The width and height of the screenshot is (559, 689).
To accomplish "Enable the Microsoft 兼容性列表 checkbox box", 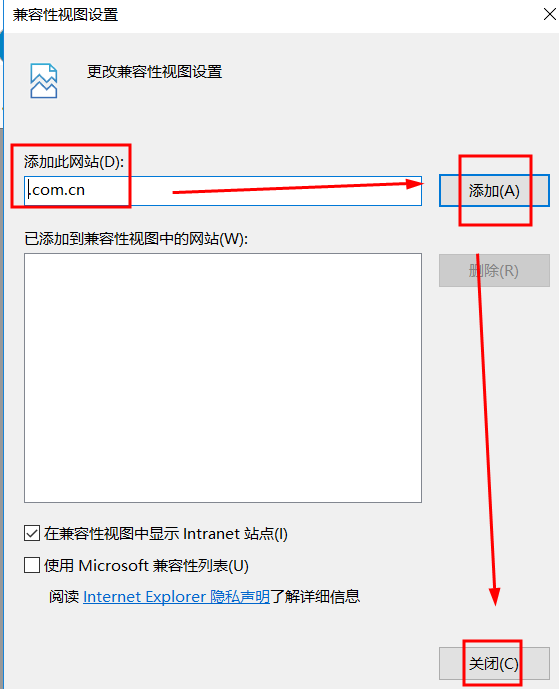I will tap(32, 565).
